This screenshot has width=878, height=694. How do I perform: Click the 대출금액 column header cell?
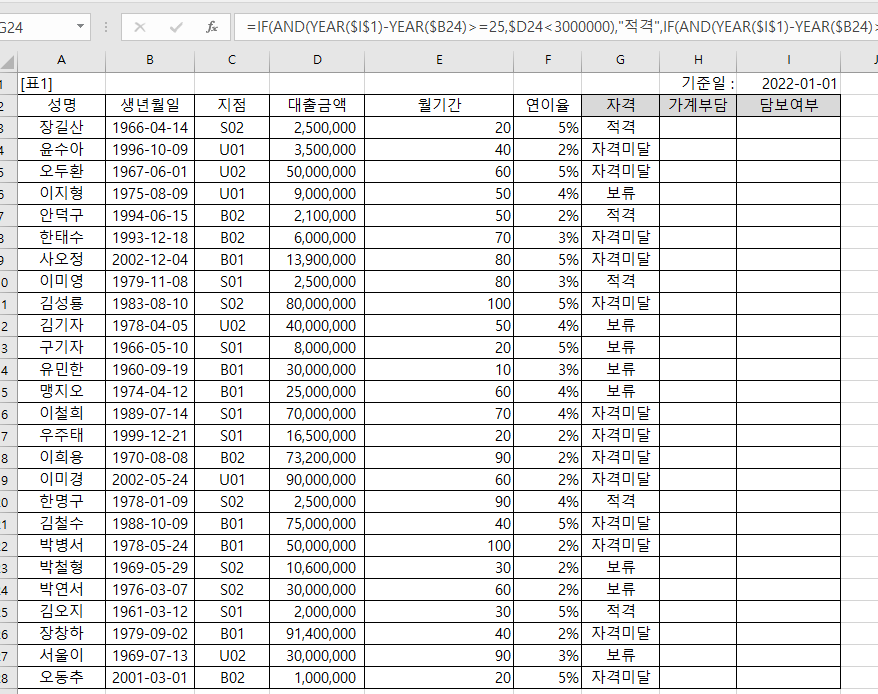[x=317, y=105]
